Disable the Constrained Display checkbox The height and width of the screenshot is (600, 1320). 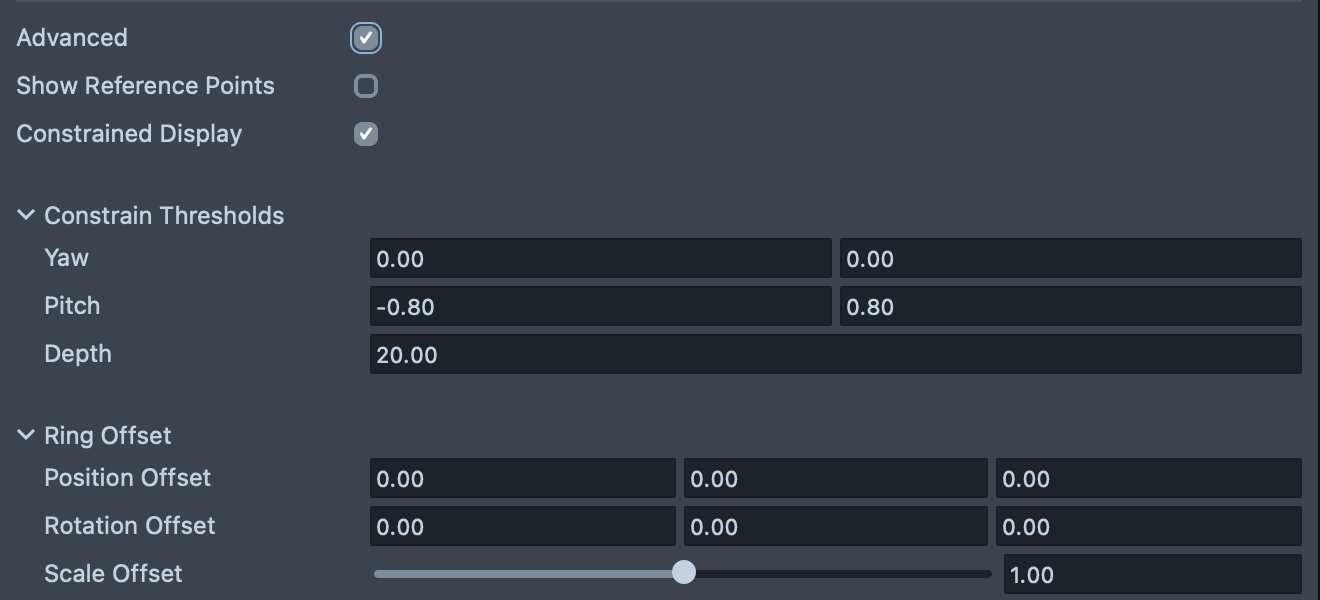click(366, 134)
